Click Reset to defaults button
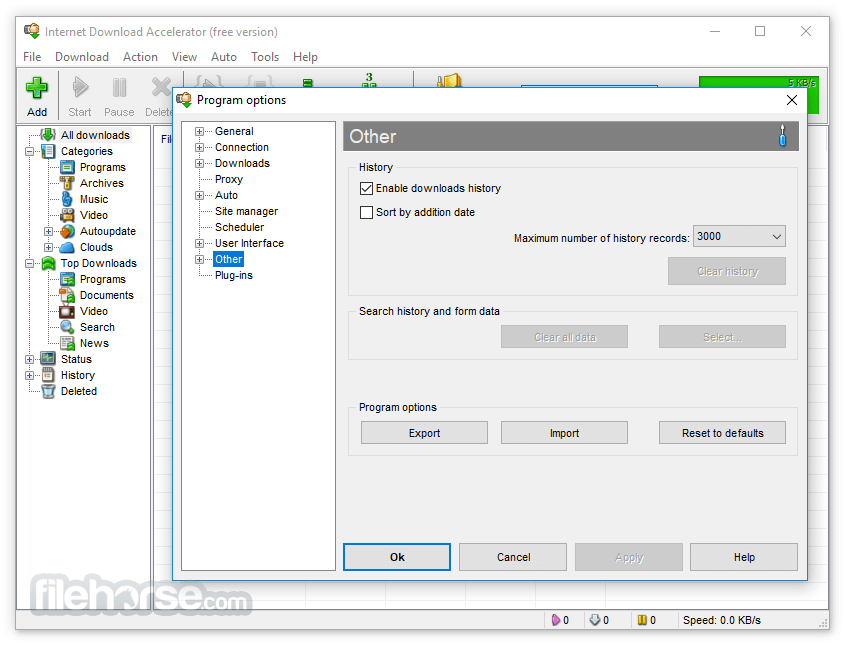845x646 pixels. [722, 433]
